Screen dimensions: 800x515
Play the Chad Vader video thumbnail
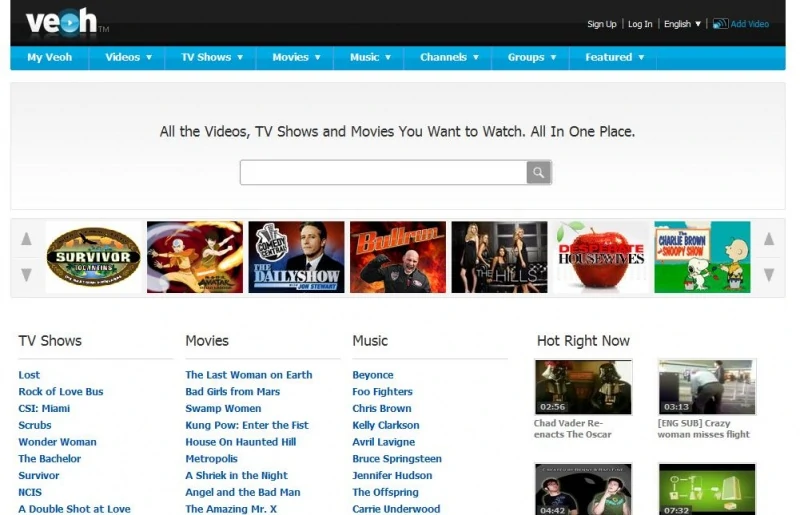point(583,387)
